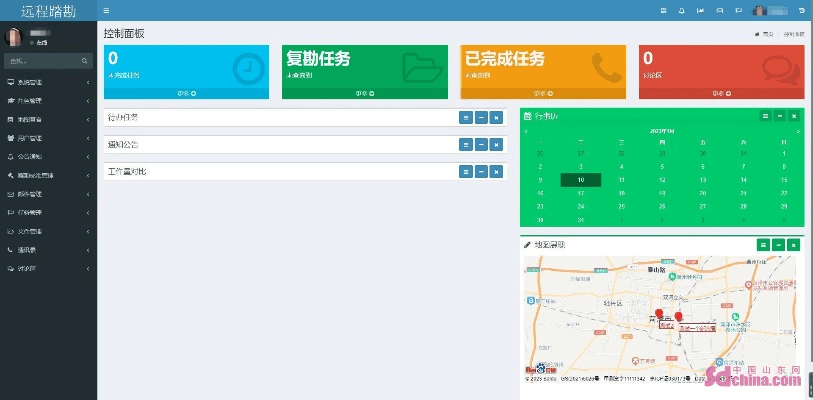
Task: Open the 文件管理 menu item
Action: coord(48,231)
